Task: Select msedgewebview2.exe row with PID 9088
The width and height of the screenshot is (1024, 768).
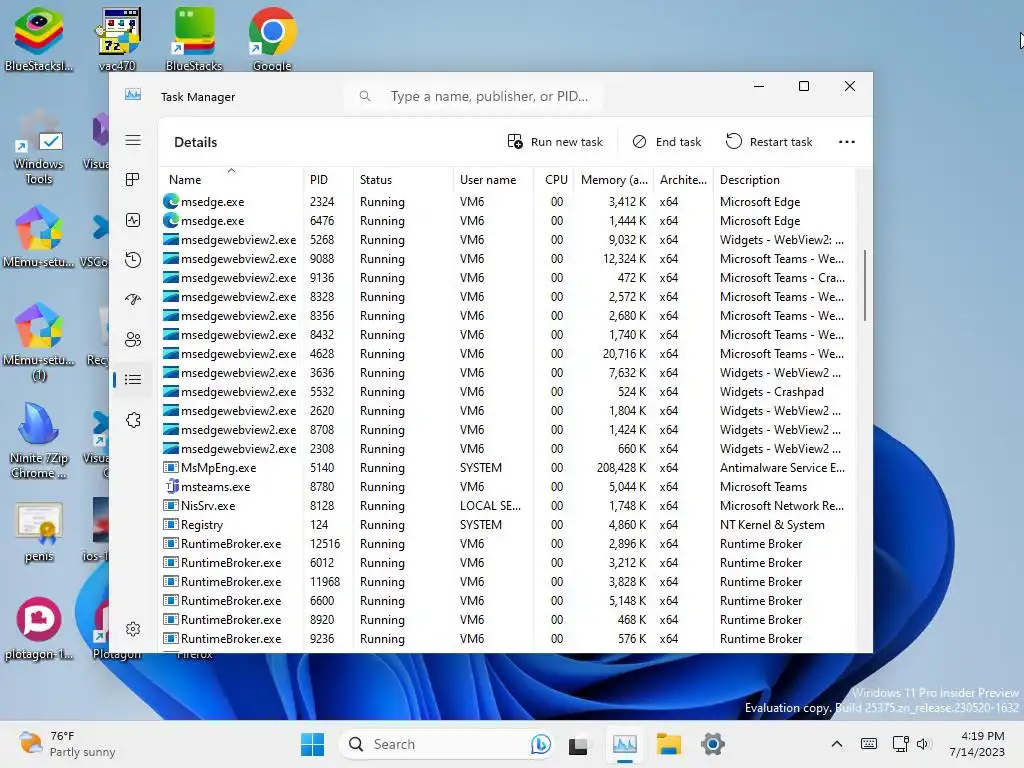Action: click(507, 259)
